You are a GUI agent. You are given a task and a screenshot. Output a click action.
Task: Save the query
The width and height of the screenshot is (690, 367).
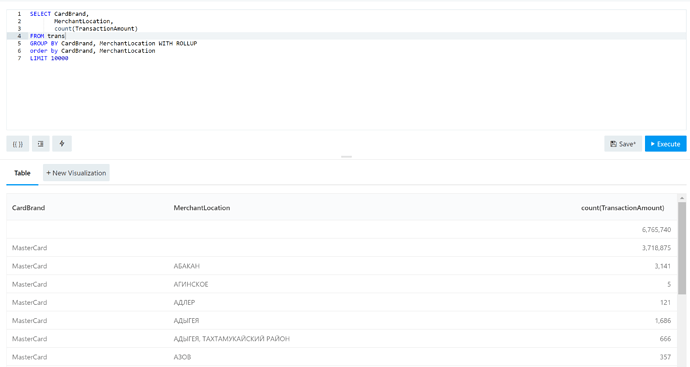click(623, 144)
